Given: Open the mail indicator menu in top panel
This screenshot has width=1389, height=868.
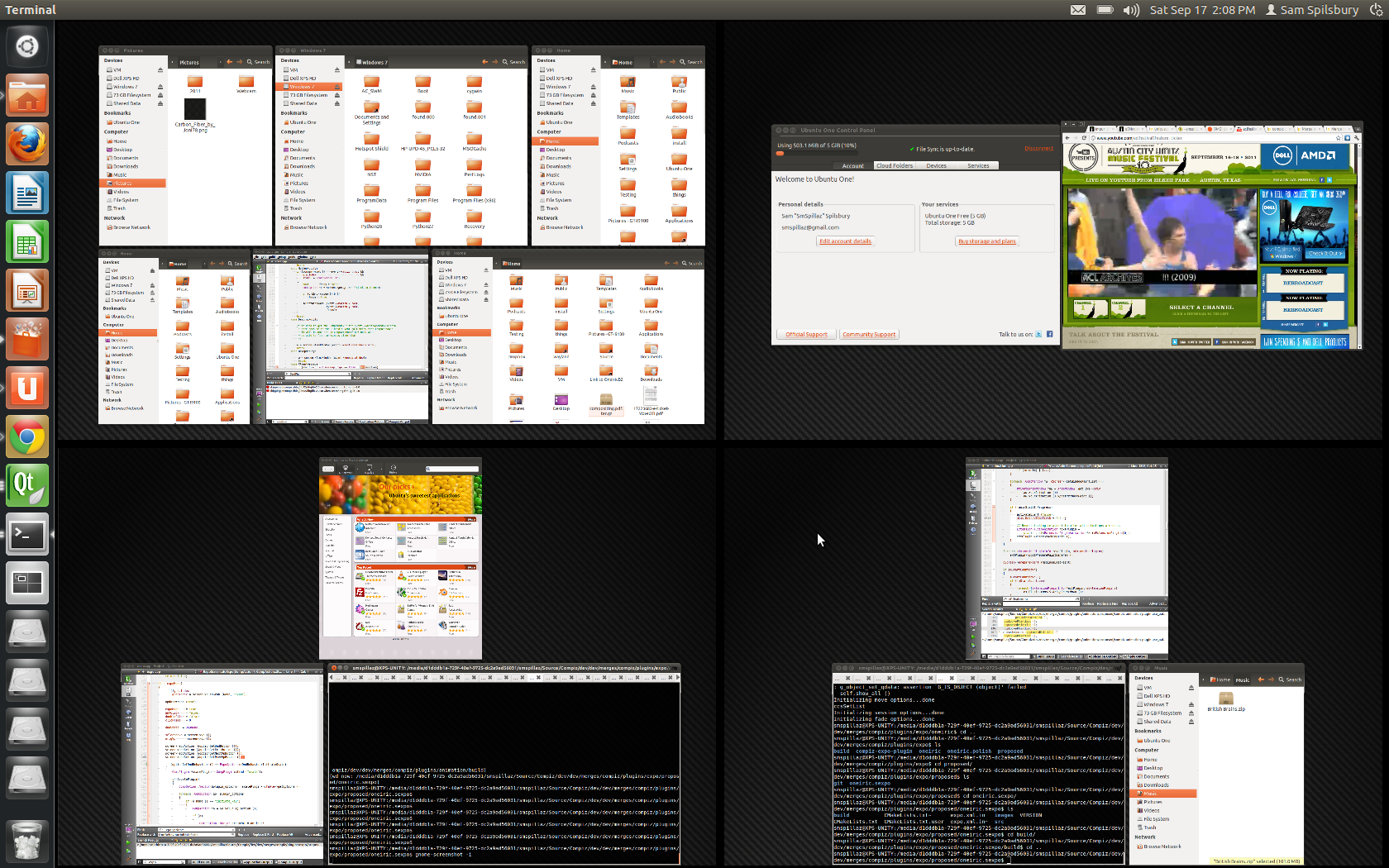Looking at the screenshot, I should pos(1078,10).
